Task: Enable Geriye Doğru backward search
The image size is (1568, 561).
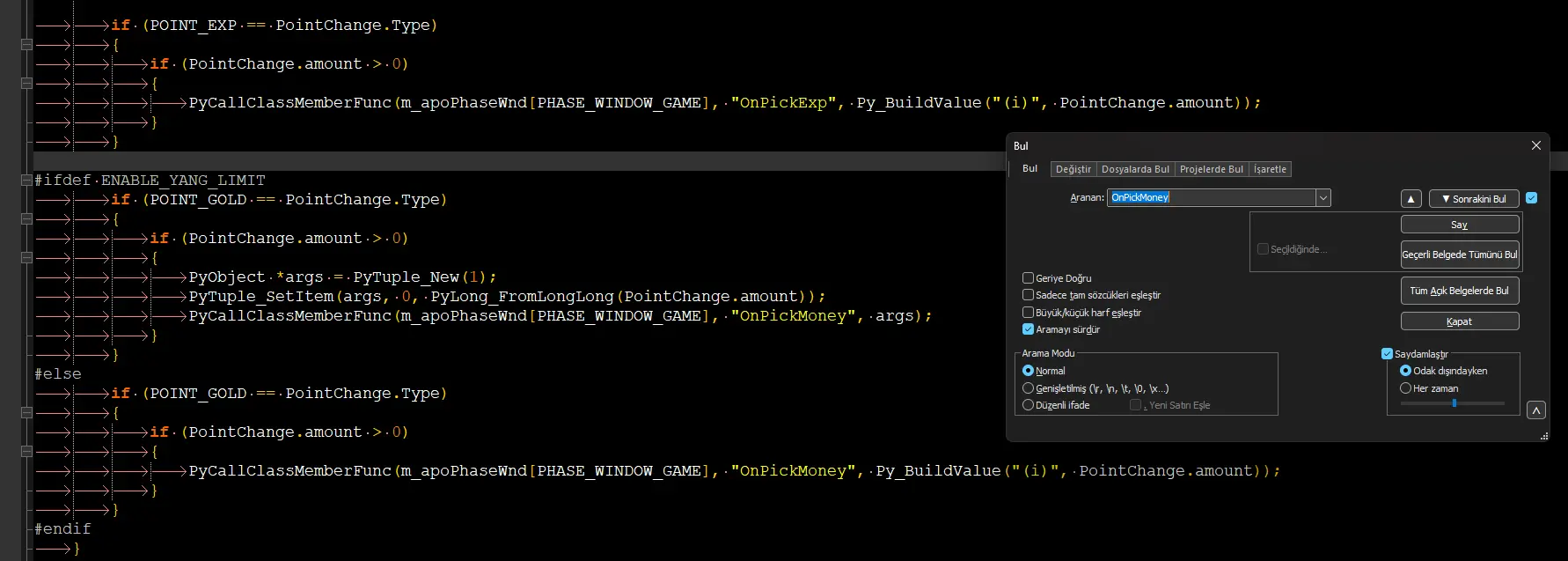Action: (x=1028, y=278)
